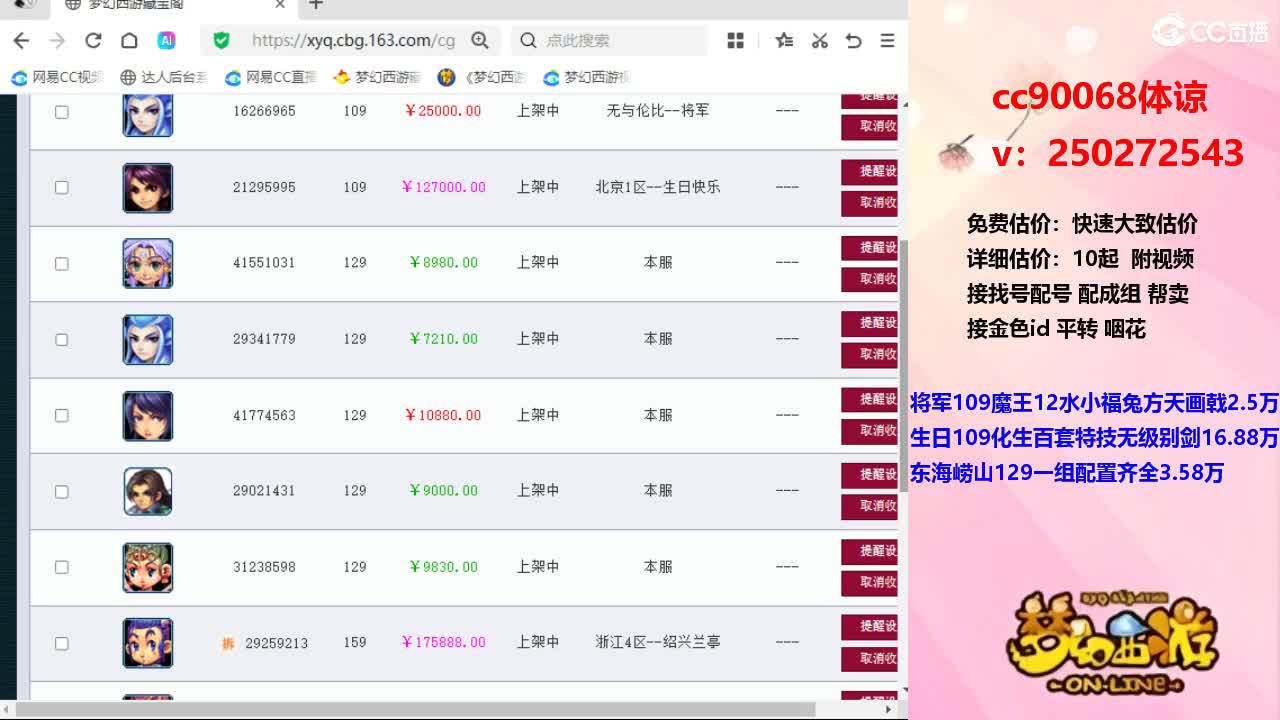The width and height of the screenshot is (1280, 720).
Task: Select the price ￥127000.00
Action: point(443,187)
